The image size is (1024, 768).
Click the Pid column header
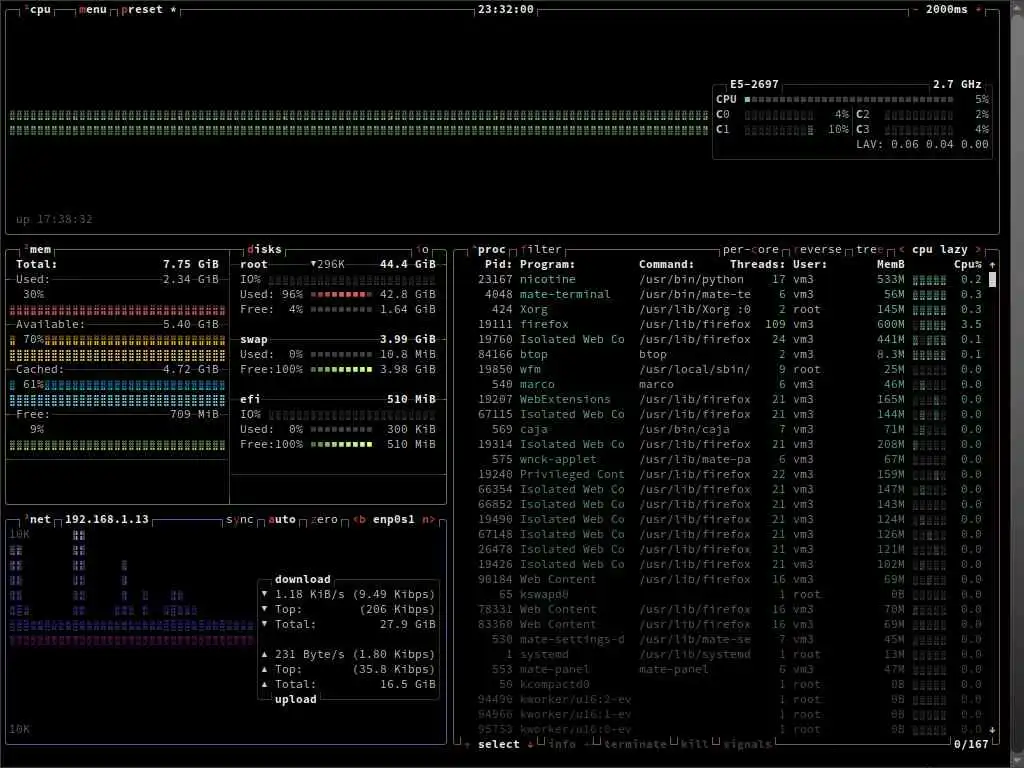pyautogui.click(x=498, y=264)
